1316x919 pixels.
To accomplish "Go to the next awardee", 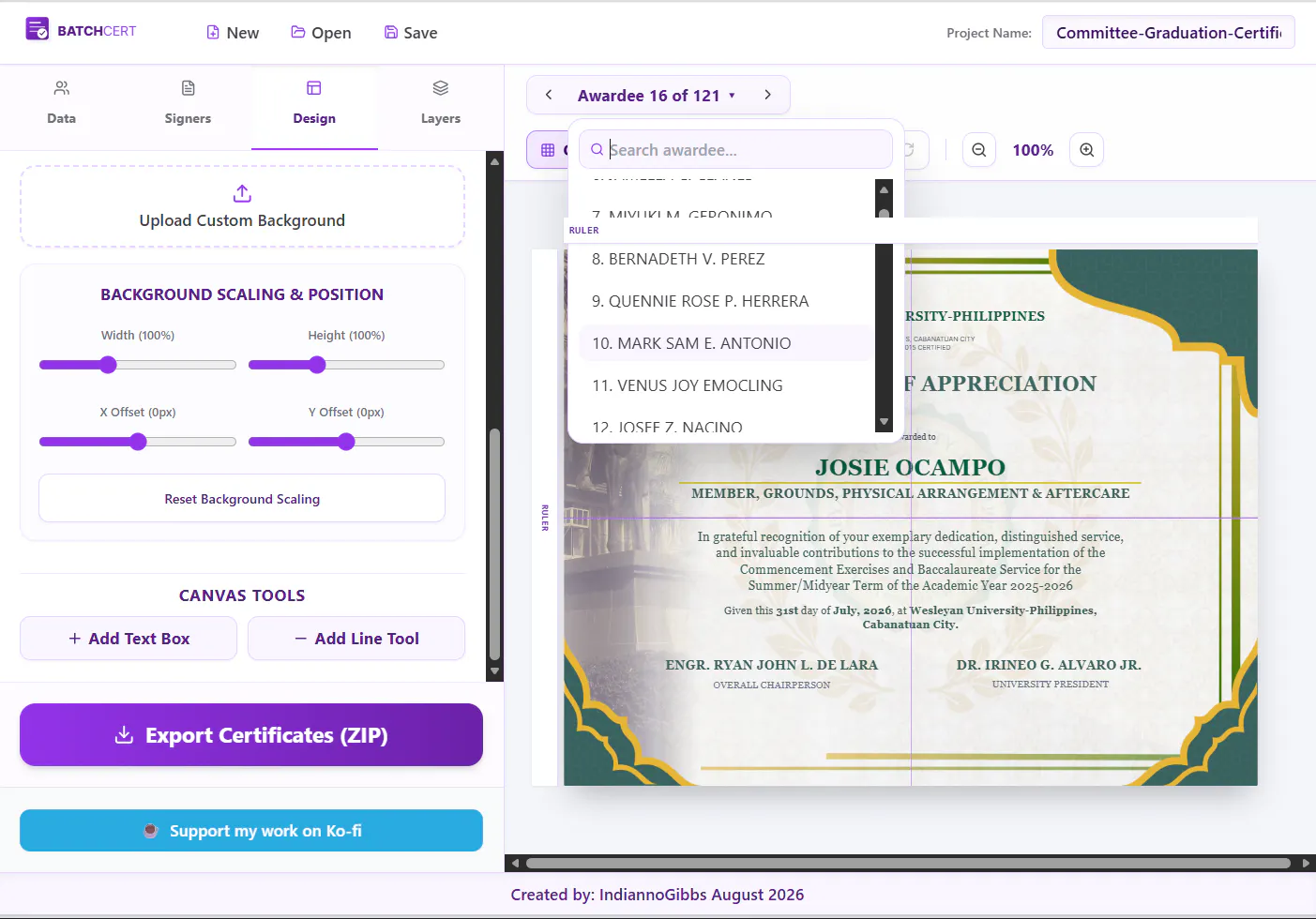I will 767,95.
